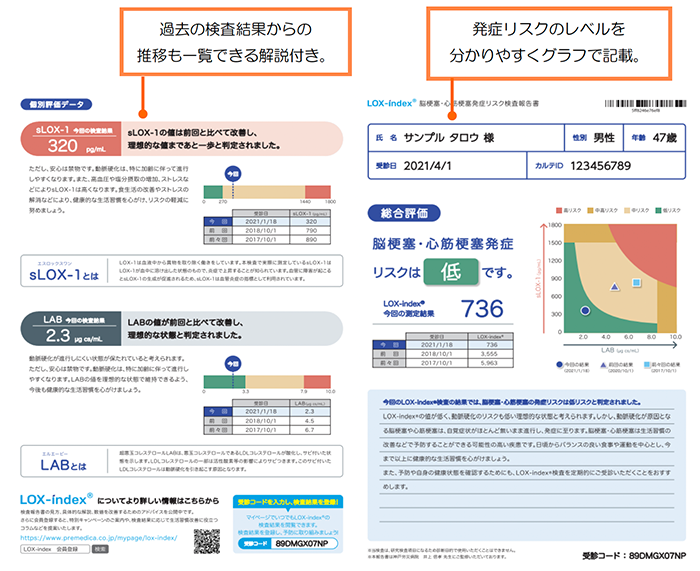Click the 中高リスク legend swatch
The image size is (700, 571).
pyautogui.click(x=590, y=211)
